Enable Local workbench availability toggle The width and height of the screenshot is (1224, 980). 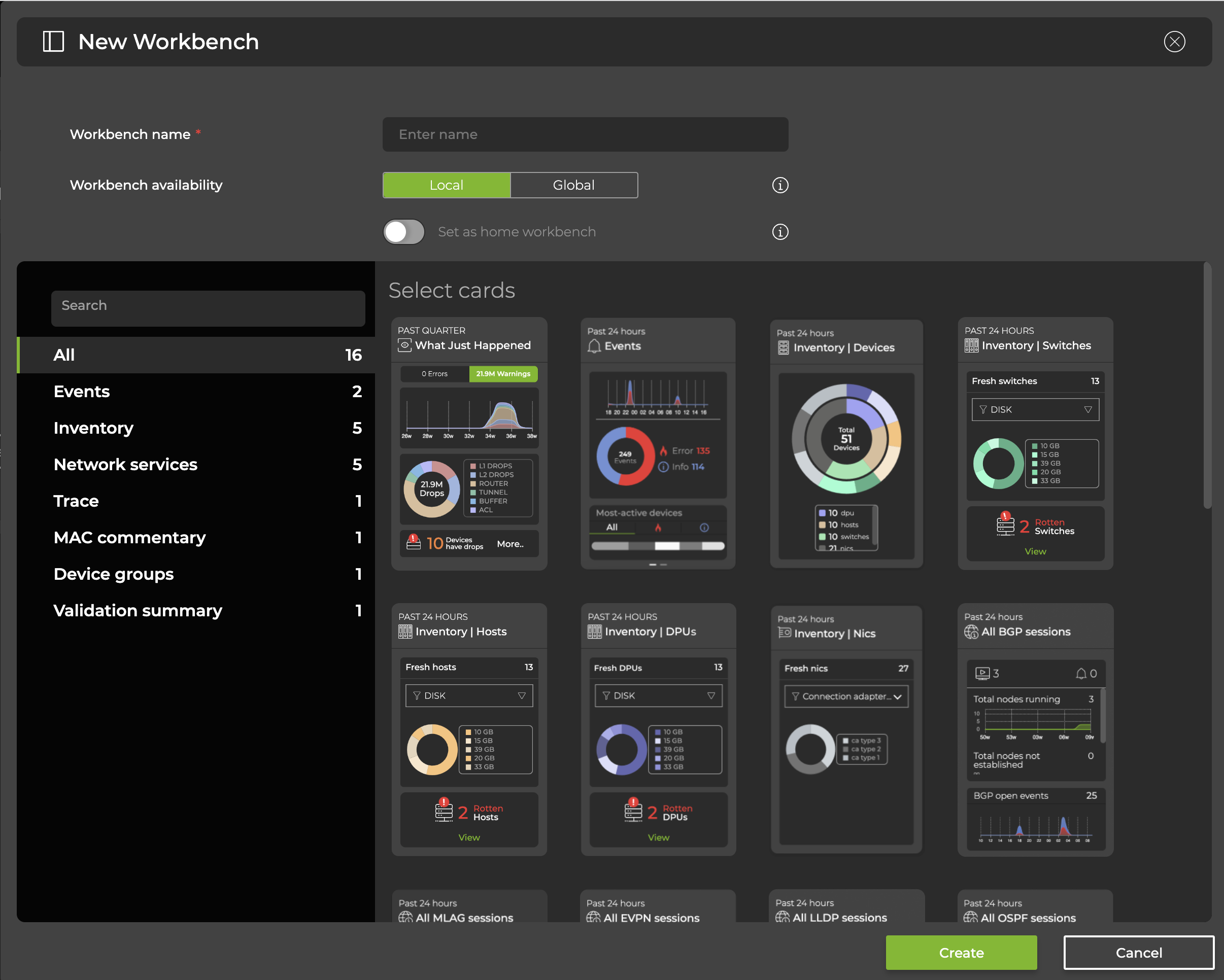click(446, 184)
